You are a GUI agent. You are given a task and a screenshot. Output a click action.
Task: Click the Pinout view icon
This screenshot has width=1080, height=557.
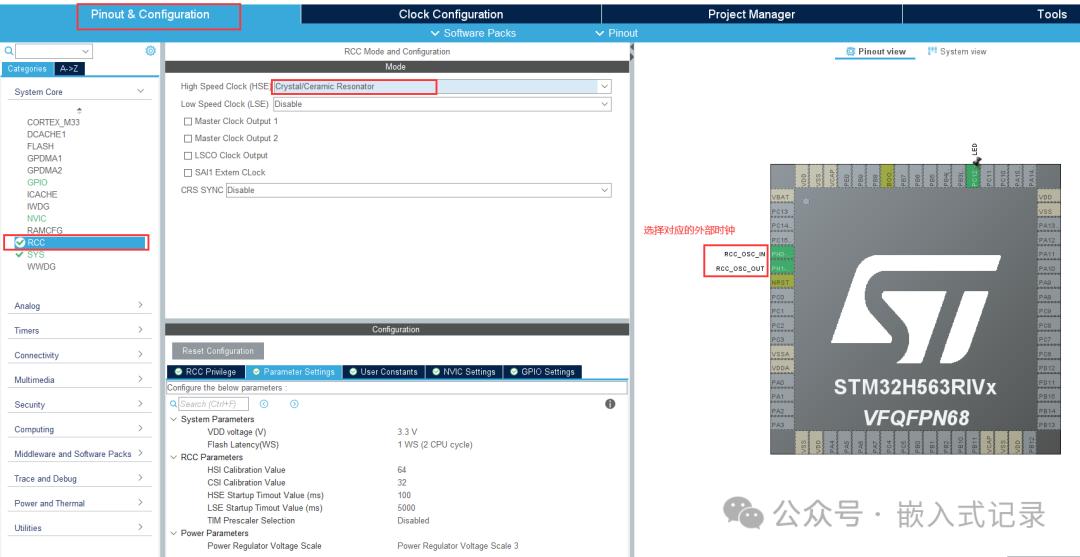pos(851,52)
